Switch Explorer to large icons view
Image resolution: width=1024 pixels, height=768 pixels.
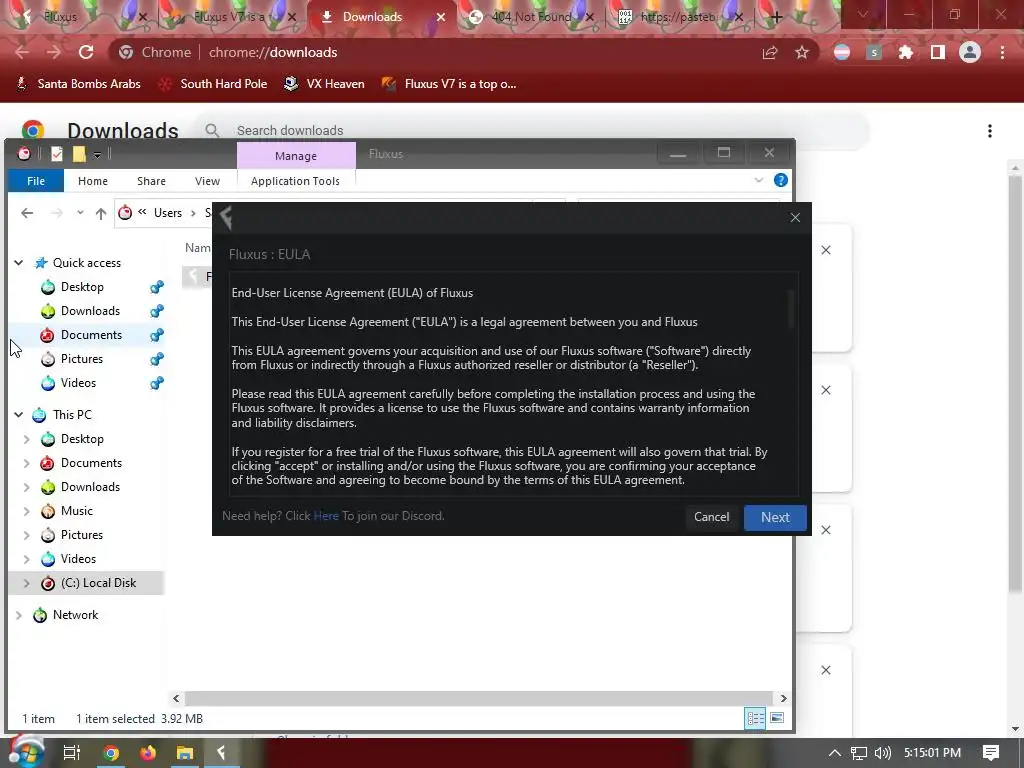click(776, 718)
